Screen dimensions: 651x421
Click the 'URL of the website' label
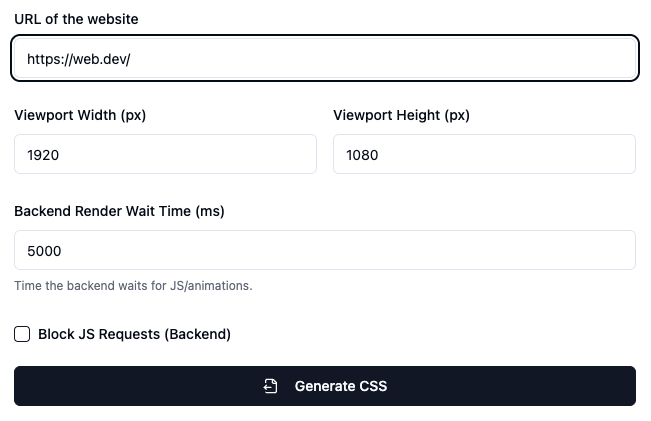click(x=76, y=19)
